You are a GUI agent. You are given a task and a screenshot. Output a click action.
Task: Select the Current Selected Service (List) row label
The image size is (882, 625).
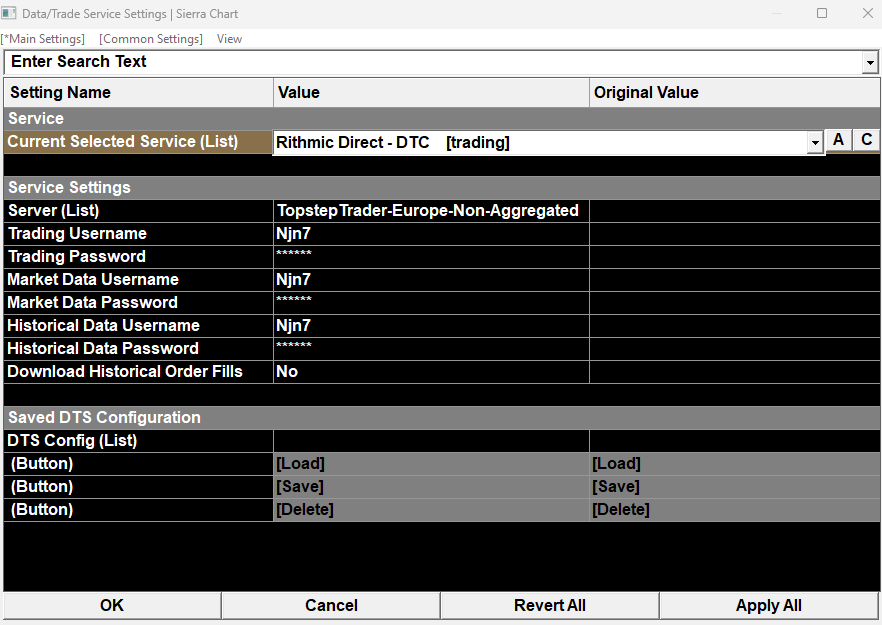click(x=138, y=142)
